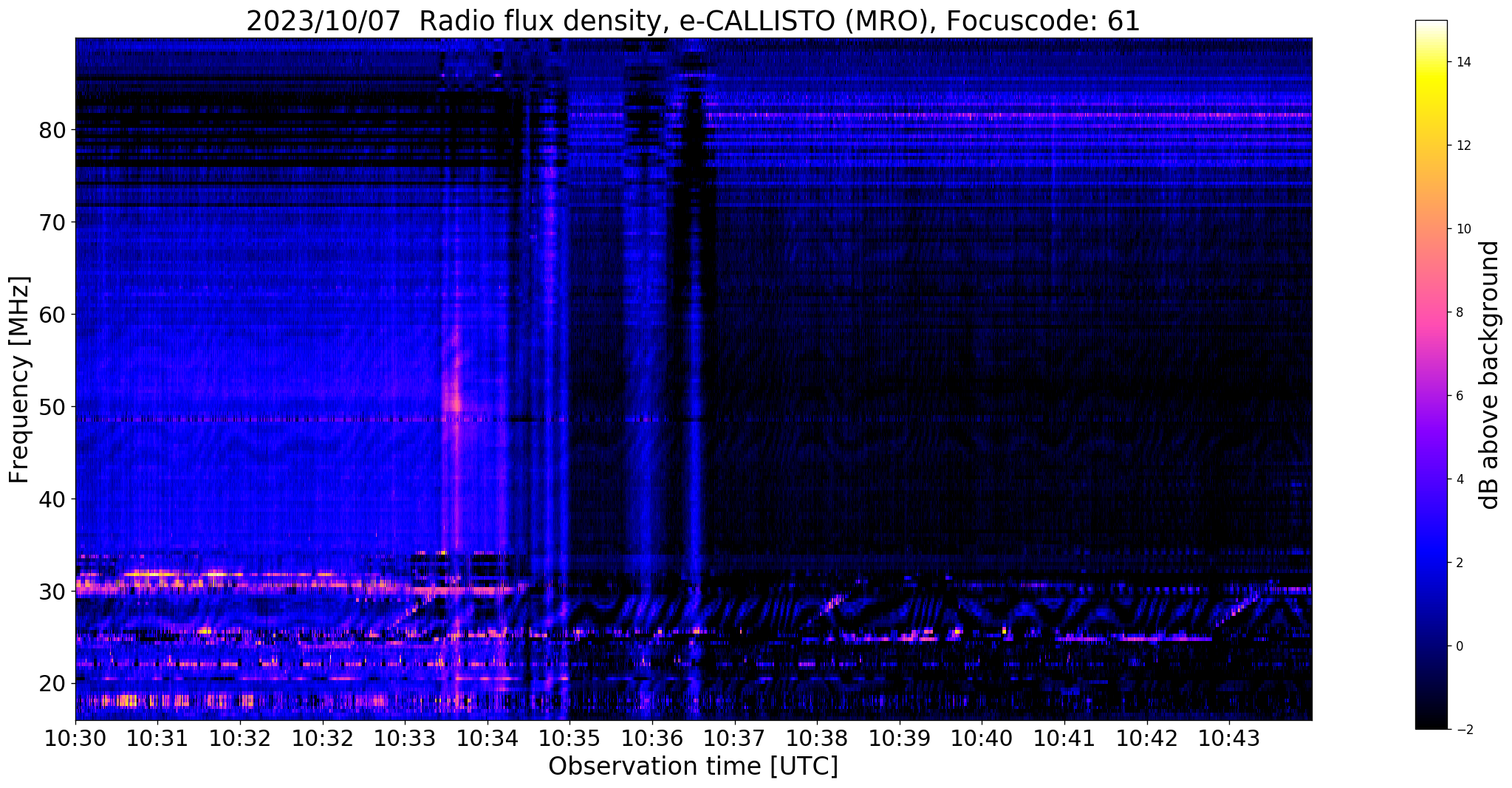Click the 10:33 time tick label
Screen dimensions: 1512x788
pos(405,739)
